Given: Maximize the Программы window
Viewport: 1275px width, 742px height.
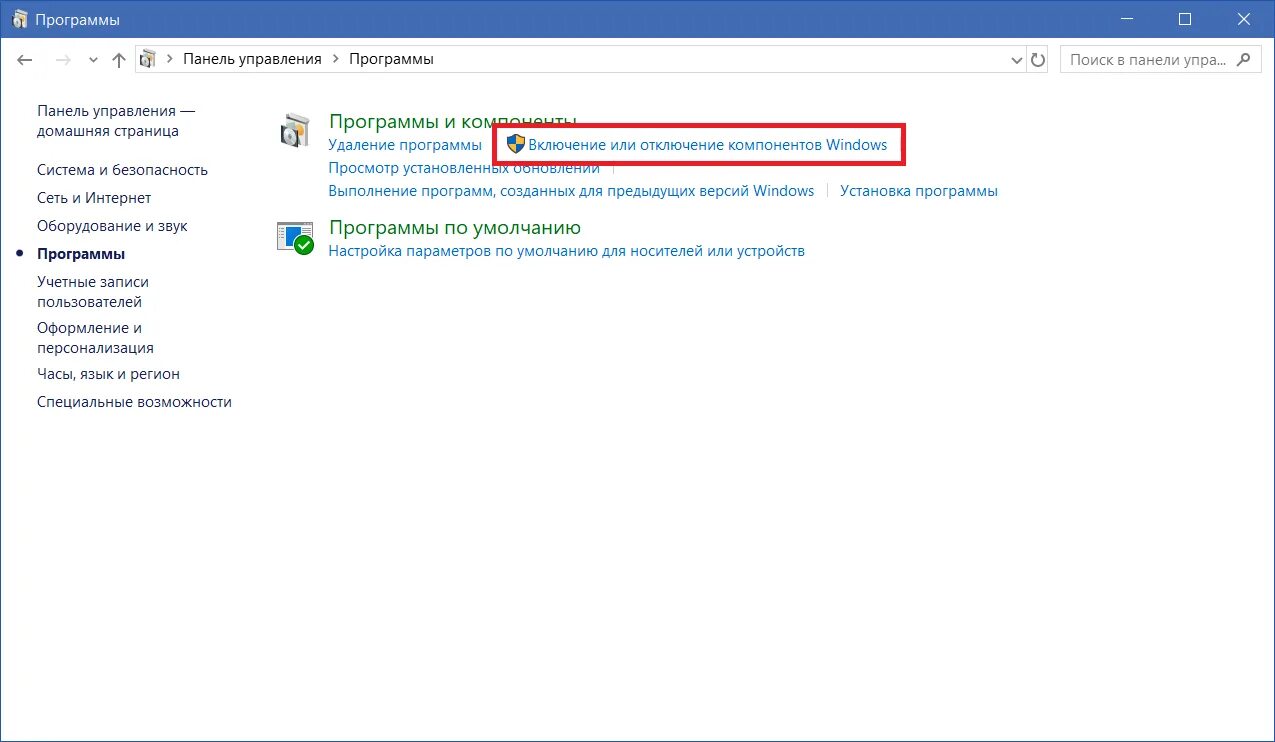Looking at the screenshot, I should [1185, 19].
